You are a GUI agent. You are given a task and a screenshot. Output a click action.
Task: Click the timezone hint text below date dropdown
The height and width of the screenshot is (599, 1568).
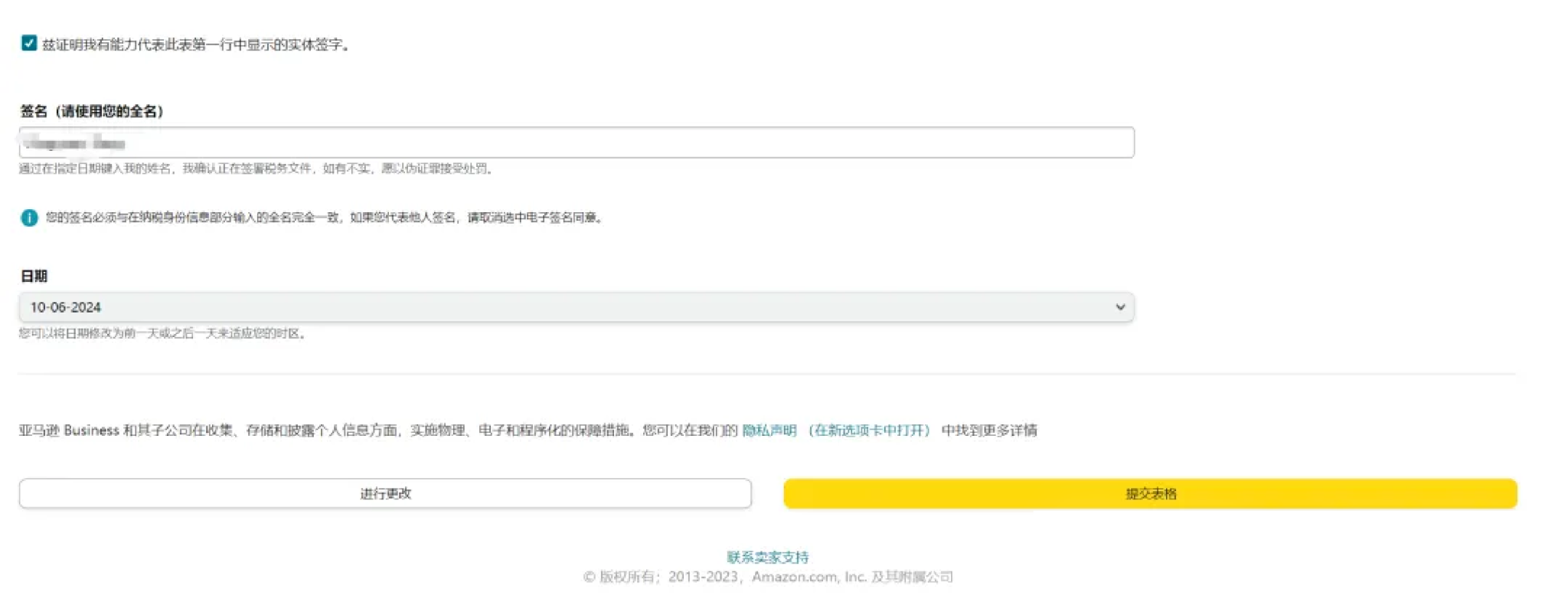coord(163,334)
